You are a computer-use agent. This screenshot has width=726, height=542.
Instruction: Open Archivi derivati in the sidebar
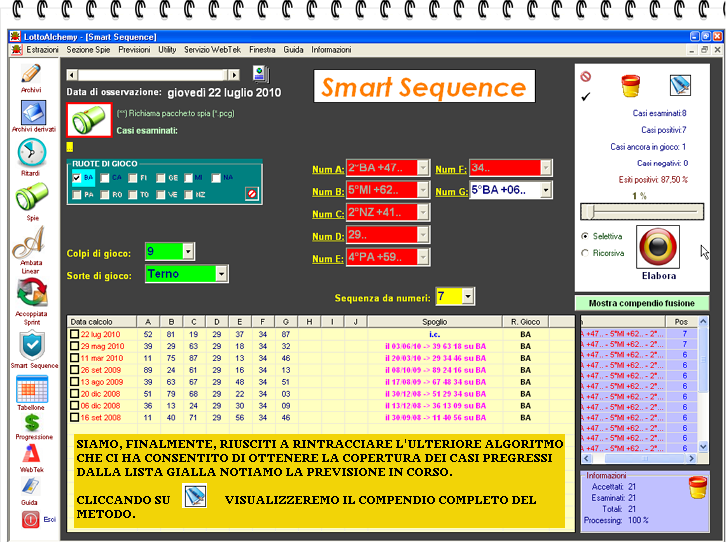click(x=33, y=112)
